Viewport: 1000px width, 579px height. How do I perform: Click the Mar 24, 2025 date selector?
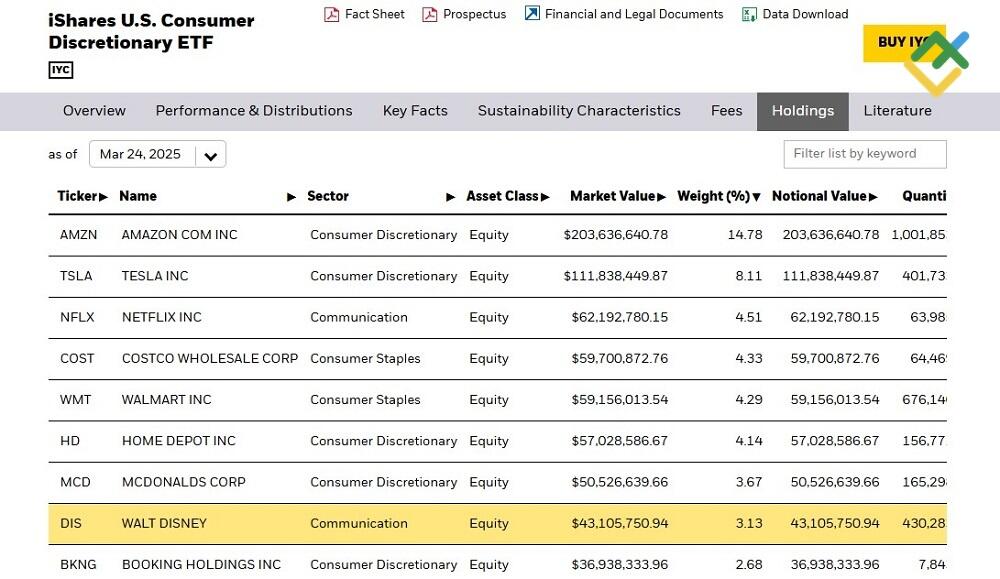tap(158, 154)
